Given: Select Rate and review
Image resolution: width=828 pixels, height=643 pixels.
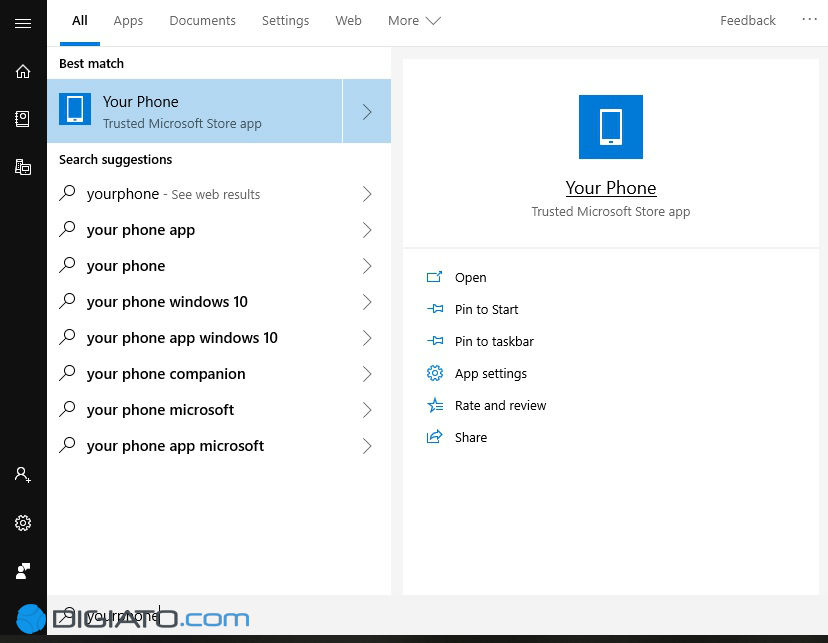Looking at the screenshot, I should (x=501, y=405).
